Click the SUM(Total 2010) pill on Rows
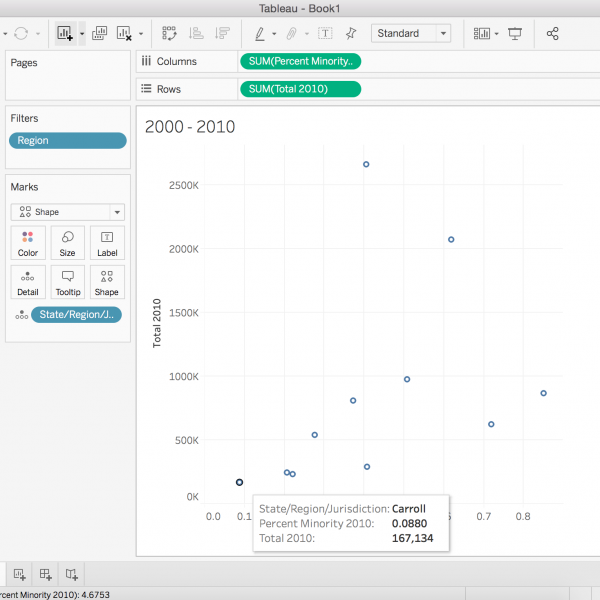This screenshot has width=600, height=600. coord(299,89)
